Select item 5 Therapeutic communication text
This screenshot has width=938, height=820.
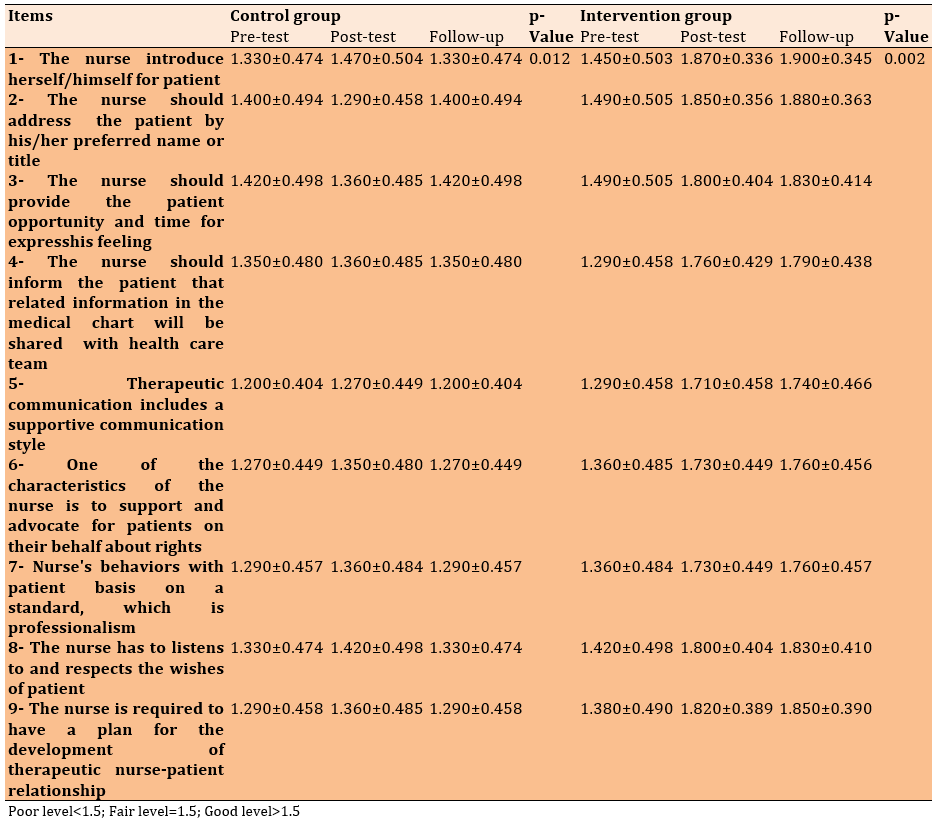(115, 414)
